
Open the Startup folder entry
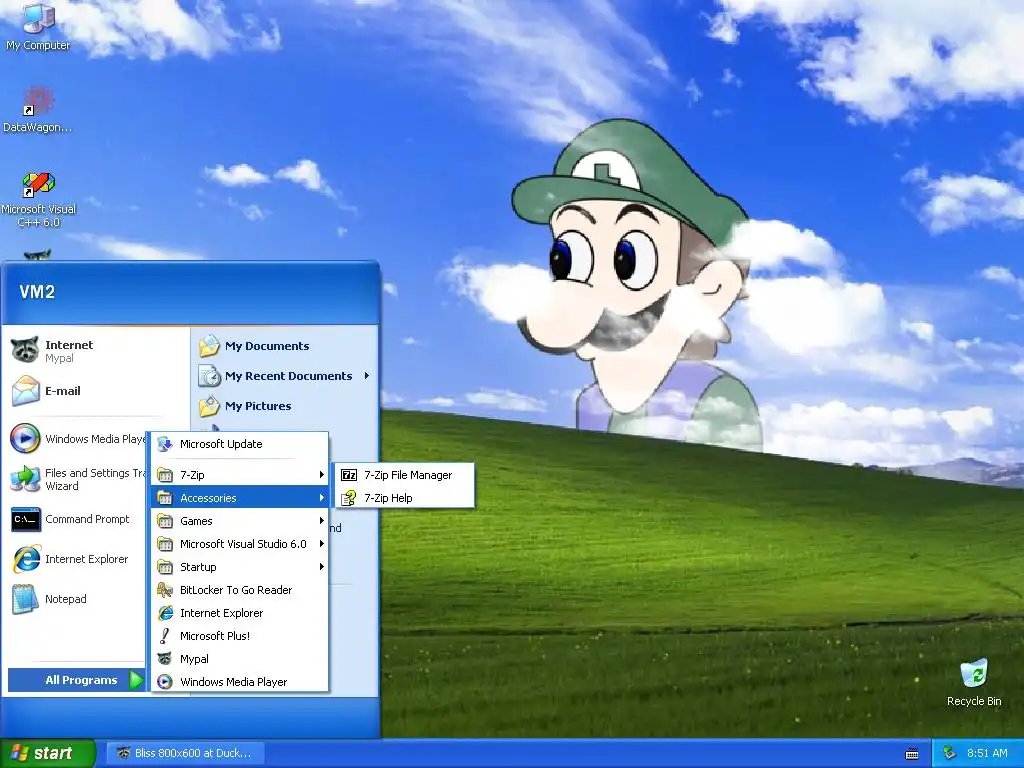point(239,567)
